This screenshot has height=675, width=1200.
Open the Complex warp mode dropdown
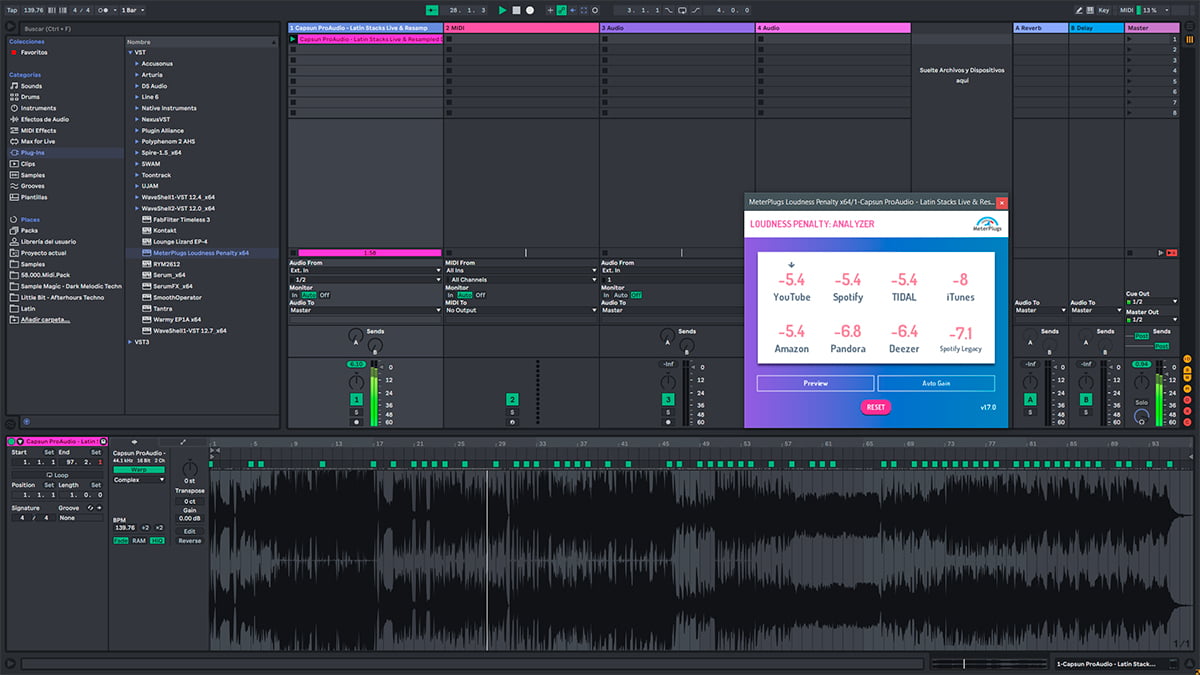pos(139,480)
